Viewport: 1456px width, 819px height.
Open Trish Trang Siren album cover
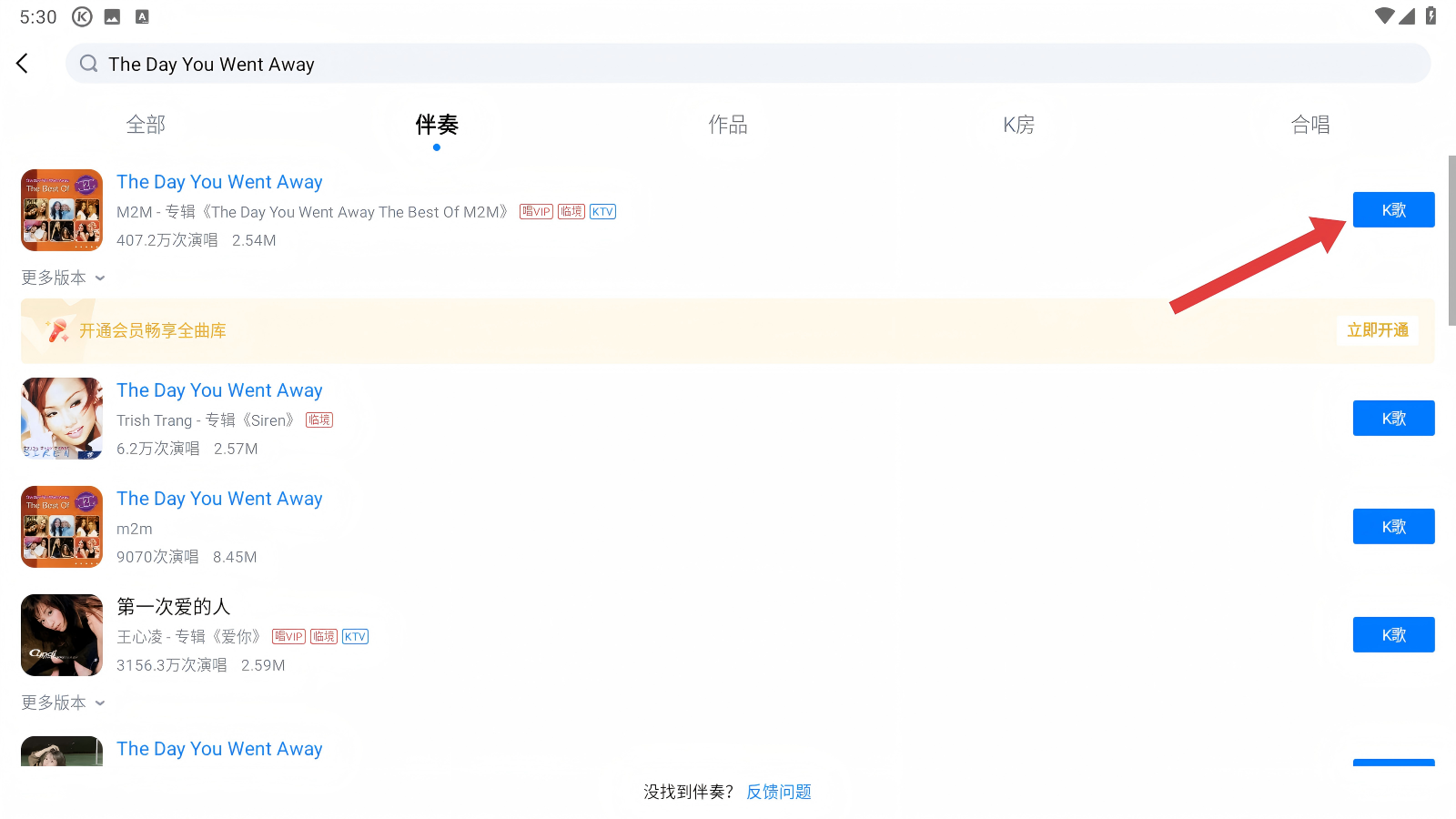point(62,419)
